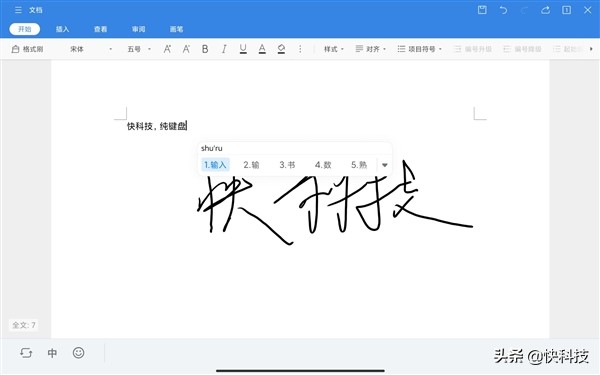Open the more formatting options dots
600x375 pixels.
click(x=300, y=49)
